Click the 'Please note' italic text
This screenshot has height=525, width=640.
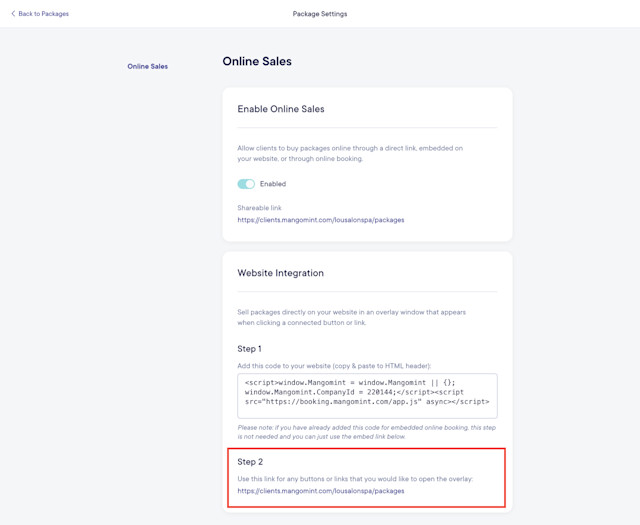367,432
